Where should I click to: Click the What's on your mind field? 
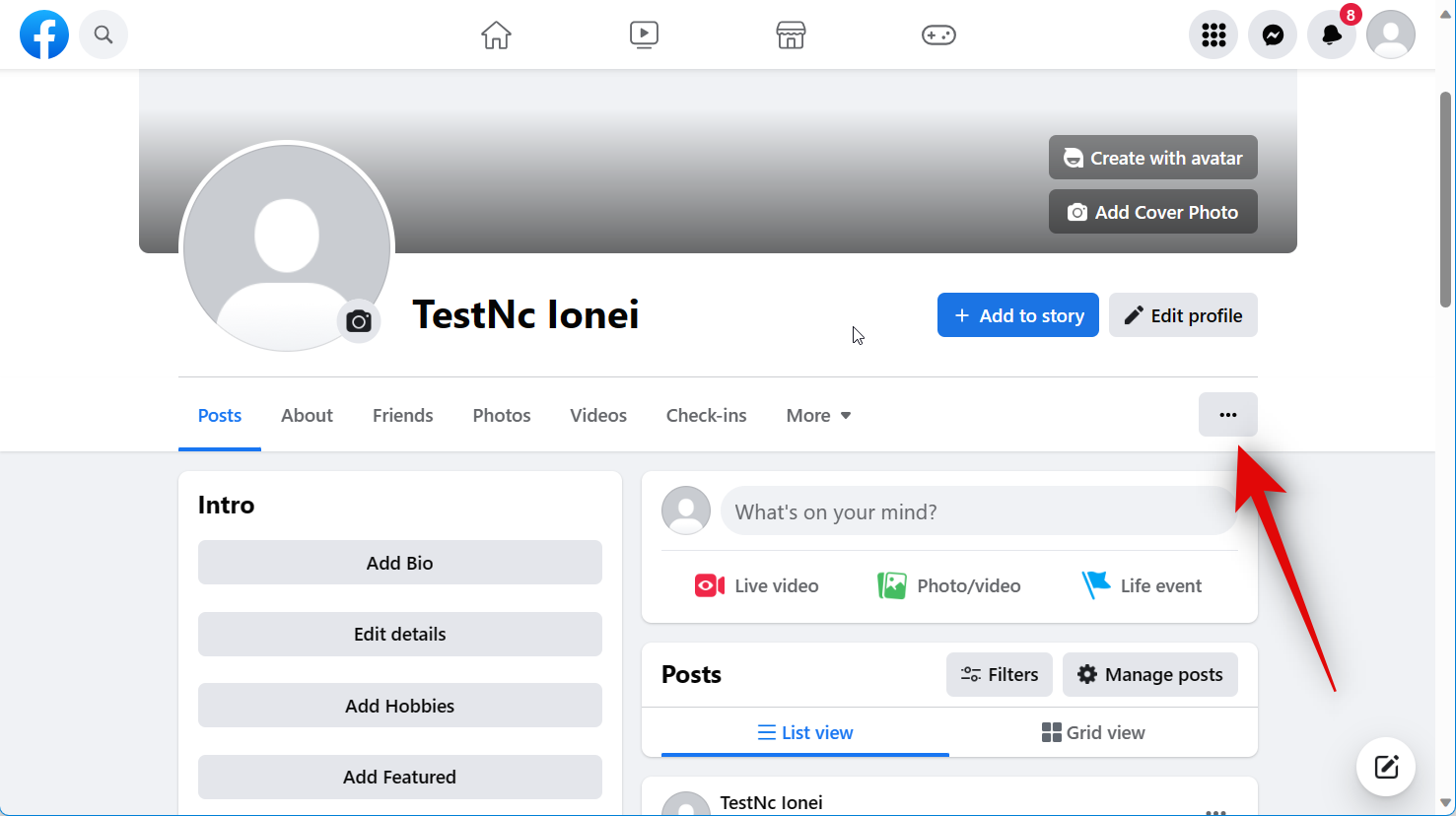click(978, 511)
